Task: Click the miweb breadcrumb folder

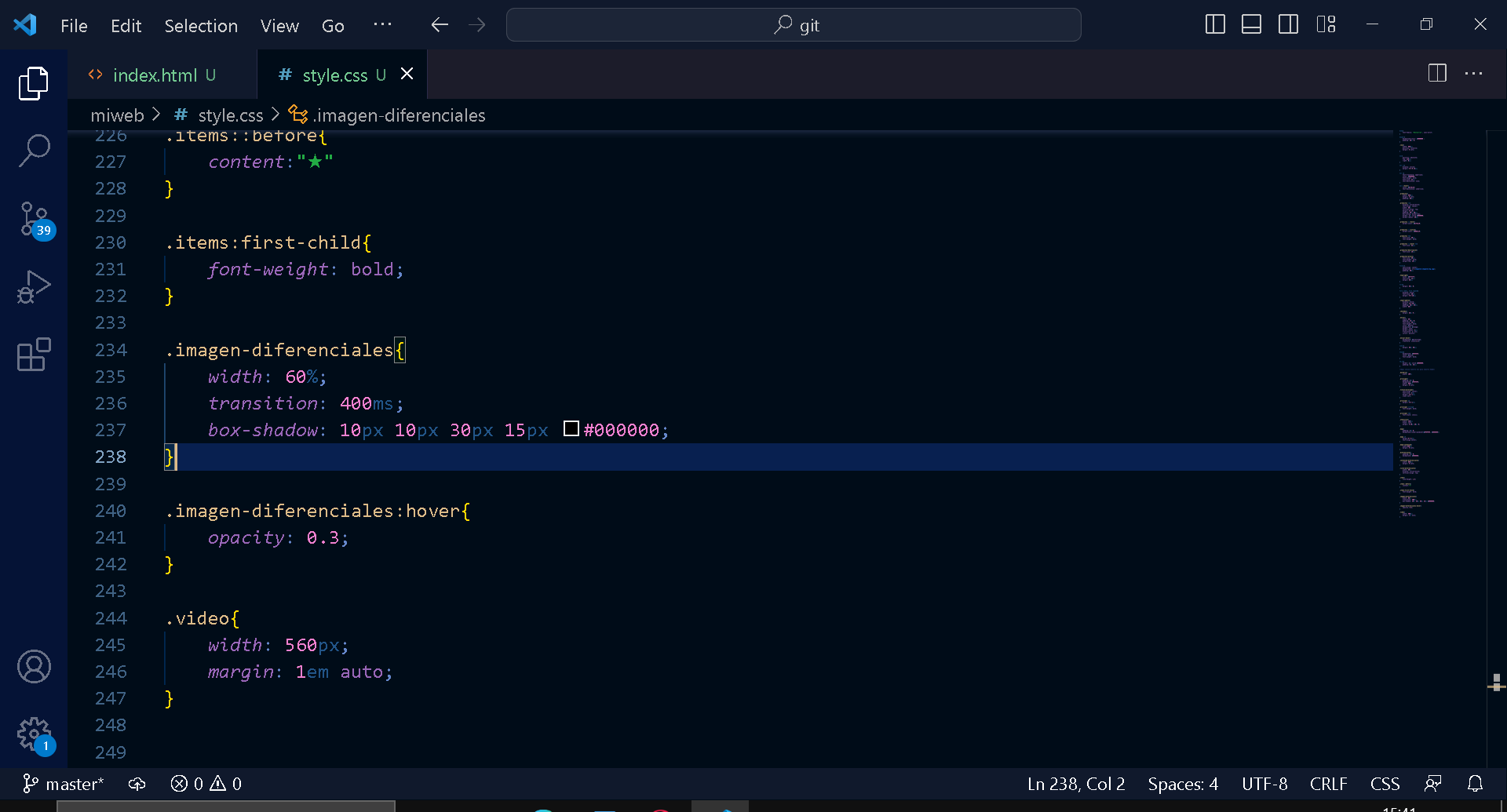Action: (x=117, y=115)
